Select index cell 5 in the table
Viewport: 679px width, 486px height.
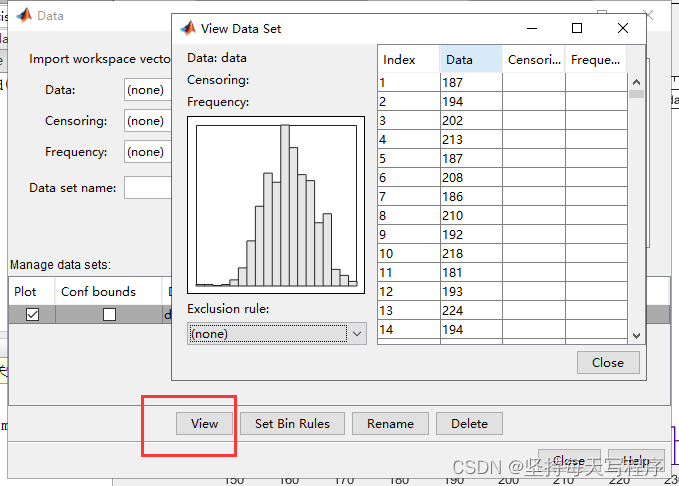click(409, 159)
